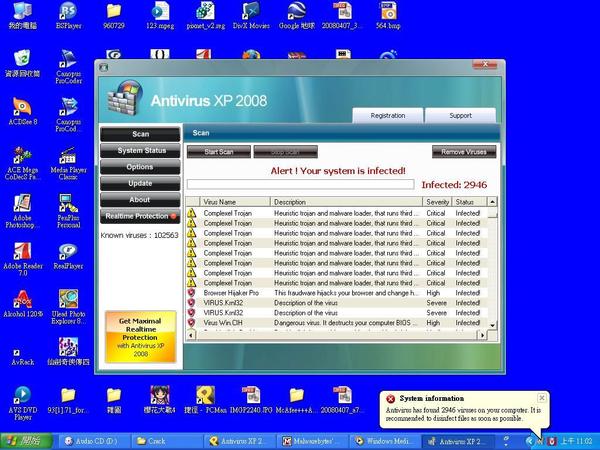Select Scan in the left sidebar
Screen dimensions: 600x450
pos(140,134)
